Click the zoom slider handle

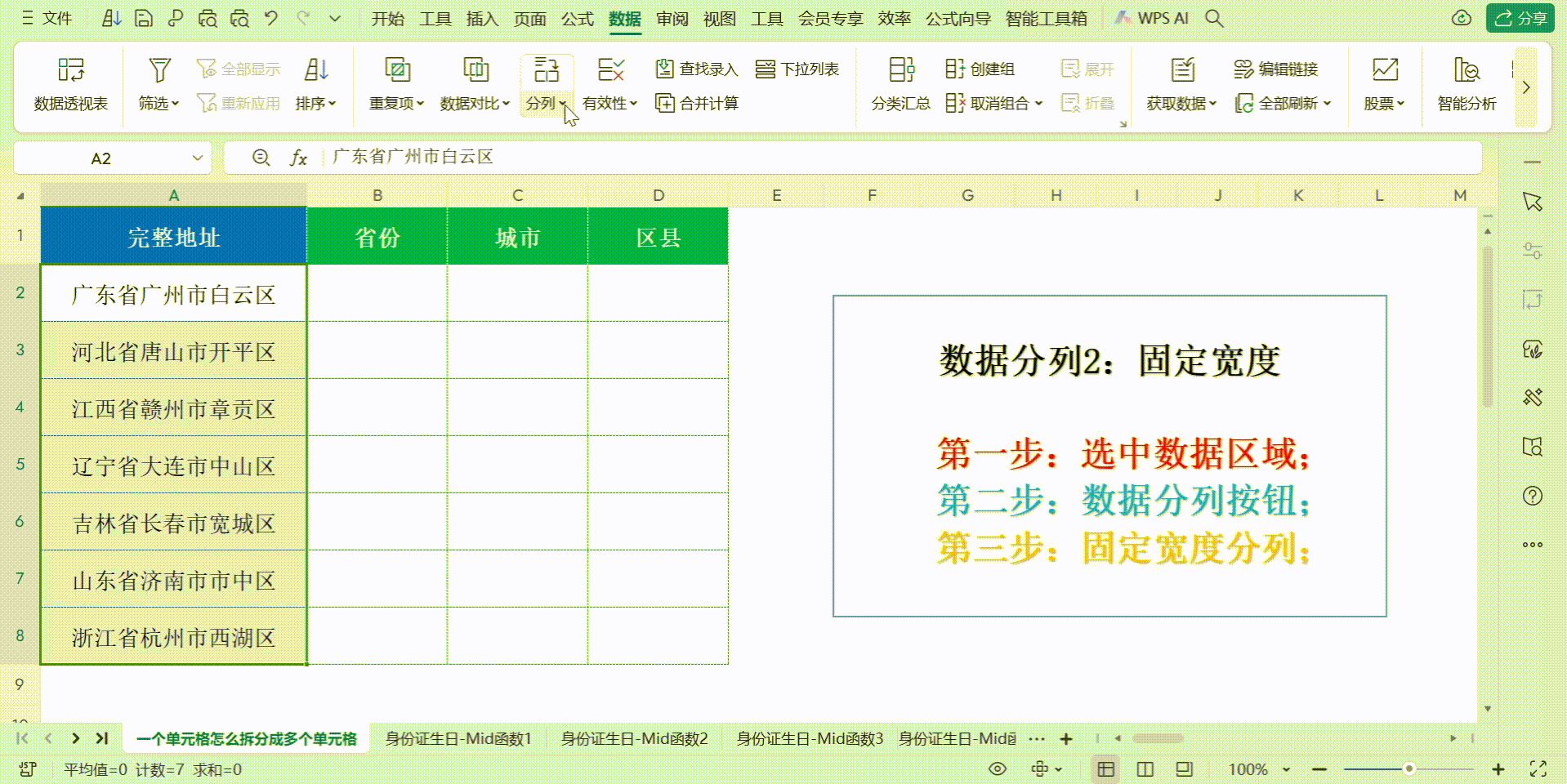coord(1409,769)
